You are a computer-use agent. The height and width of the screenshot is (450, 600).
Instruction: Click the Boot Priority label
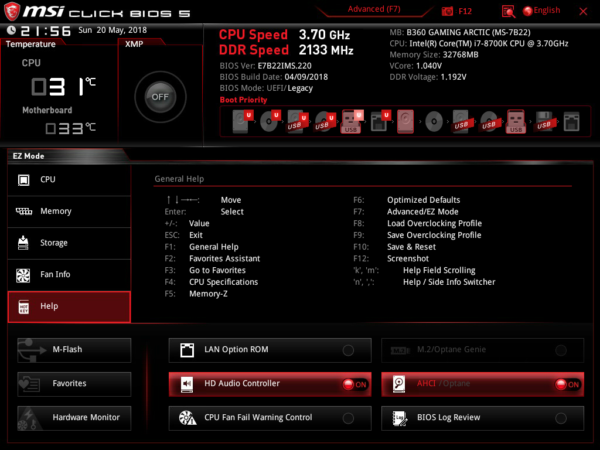243,100
